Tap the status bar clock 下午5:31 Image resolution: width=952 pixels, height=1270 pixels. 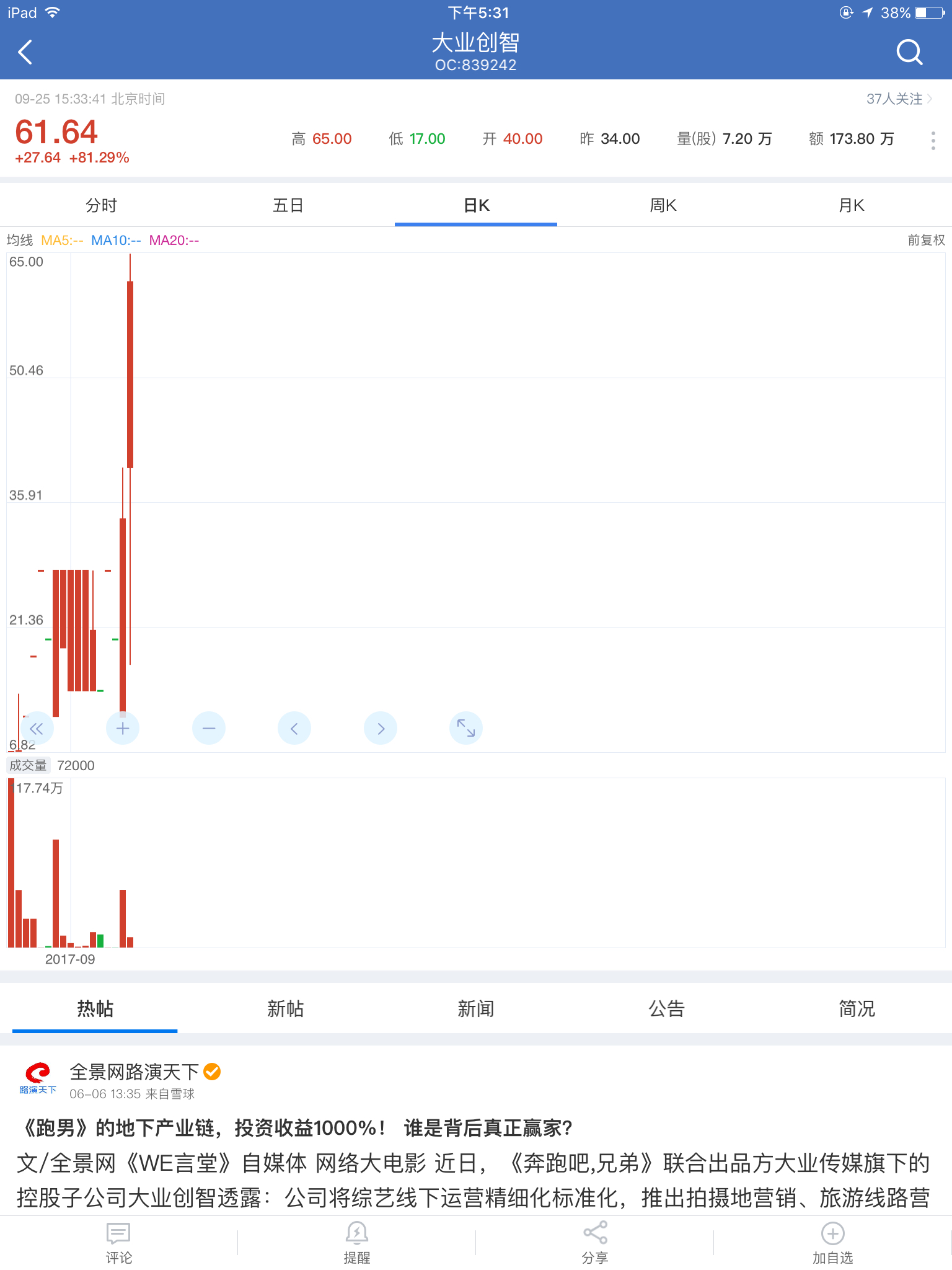coord(478,12)
